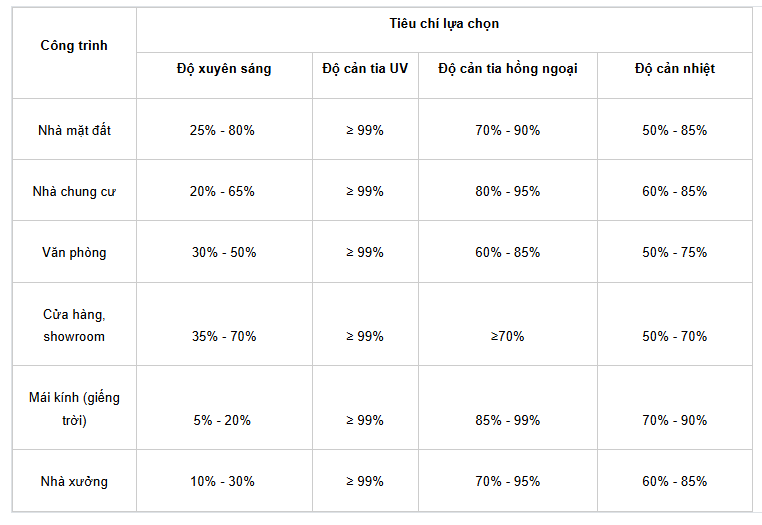Viewport: 762px width, 525px height.
Task: Select the '10% - 30%' factory value
Action: coord(222,481)
